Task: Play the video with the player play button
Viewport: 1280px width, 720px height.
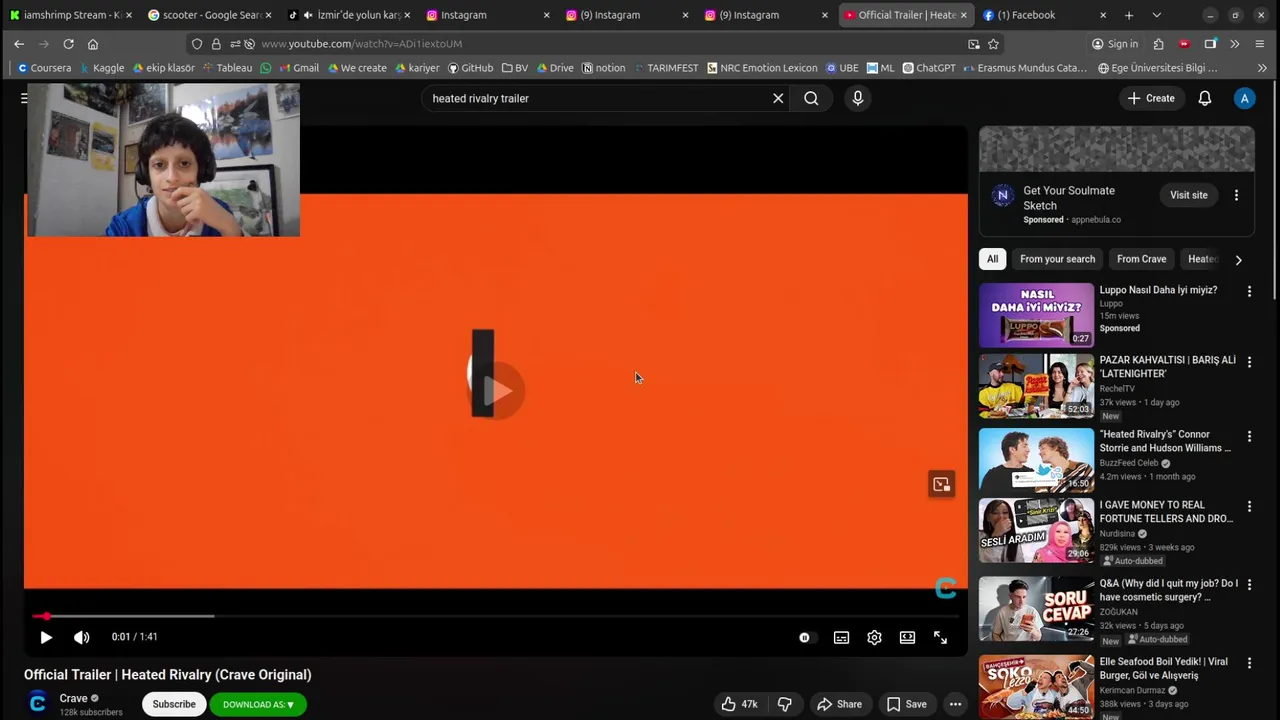Action: point(46,637)
